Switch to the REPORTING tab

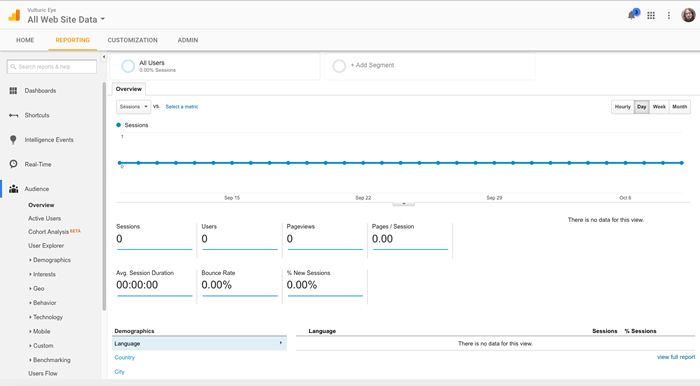72,40
